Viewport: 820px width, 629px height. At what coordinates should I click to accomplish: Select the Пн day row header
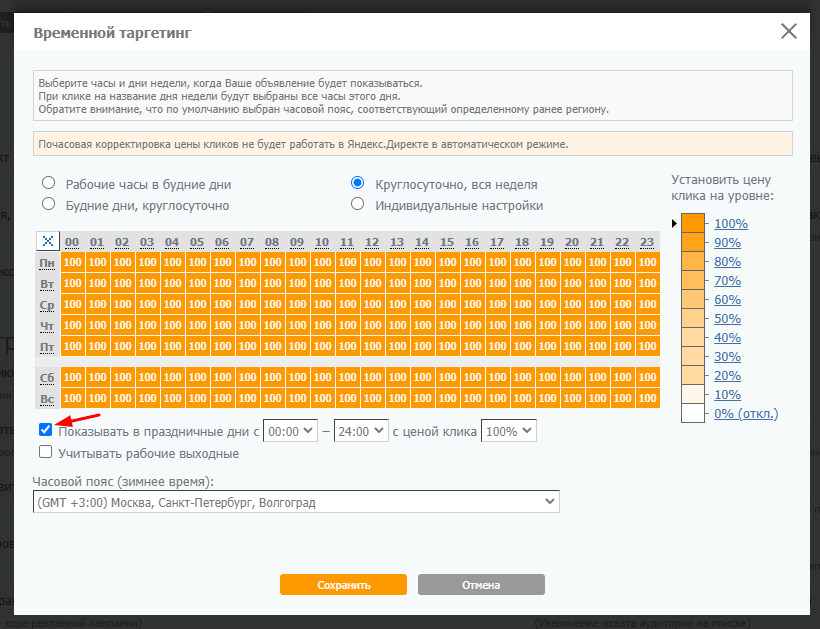pos(47,262)
